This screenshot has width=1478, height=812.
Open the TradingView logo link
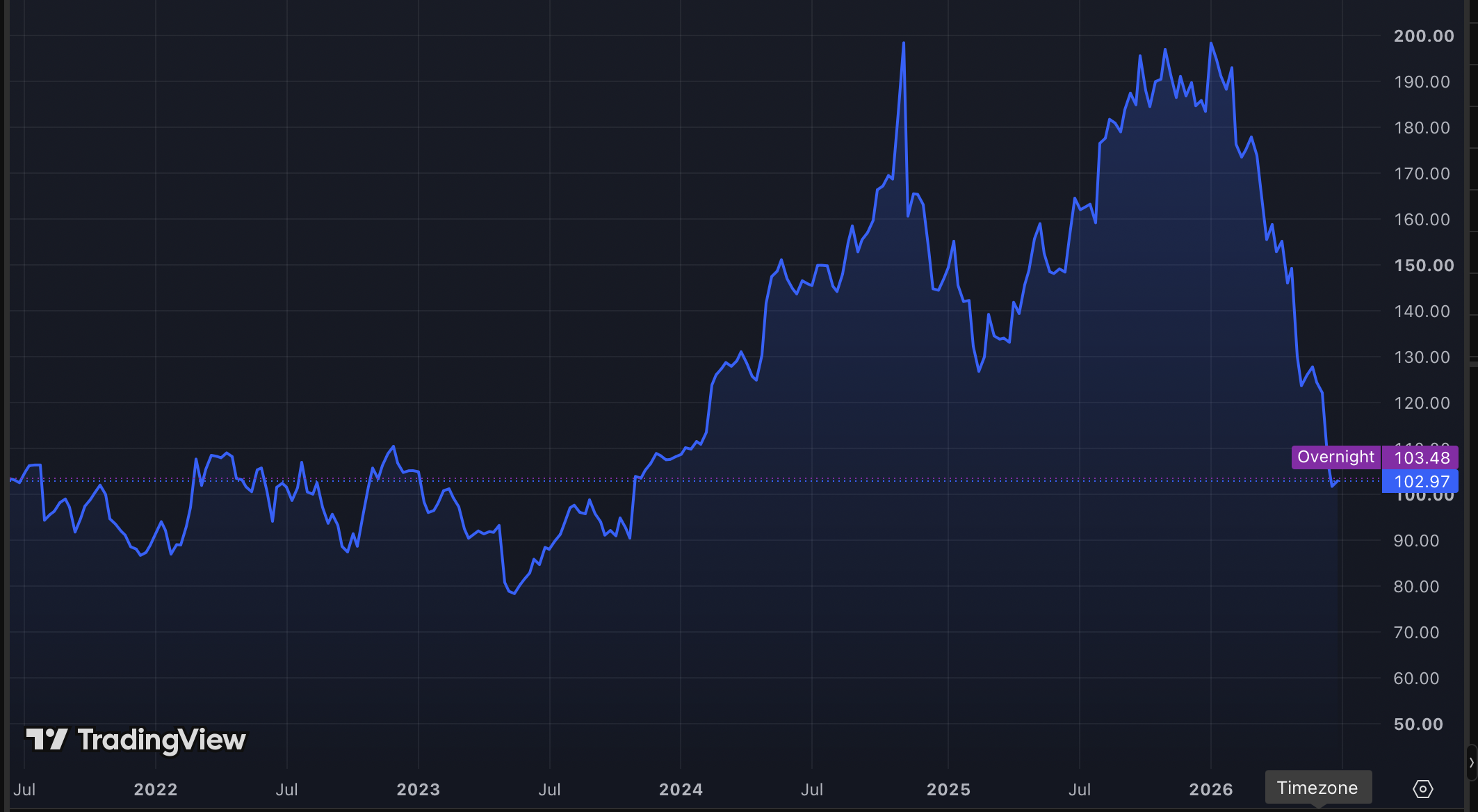[136, 740]
